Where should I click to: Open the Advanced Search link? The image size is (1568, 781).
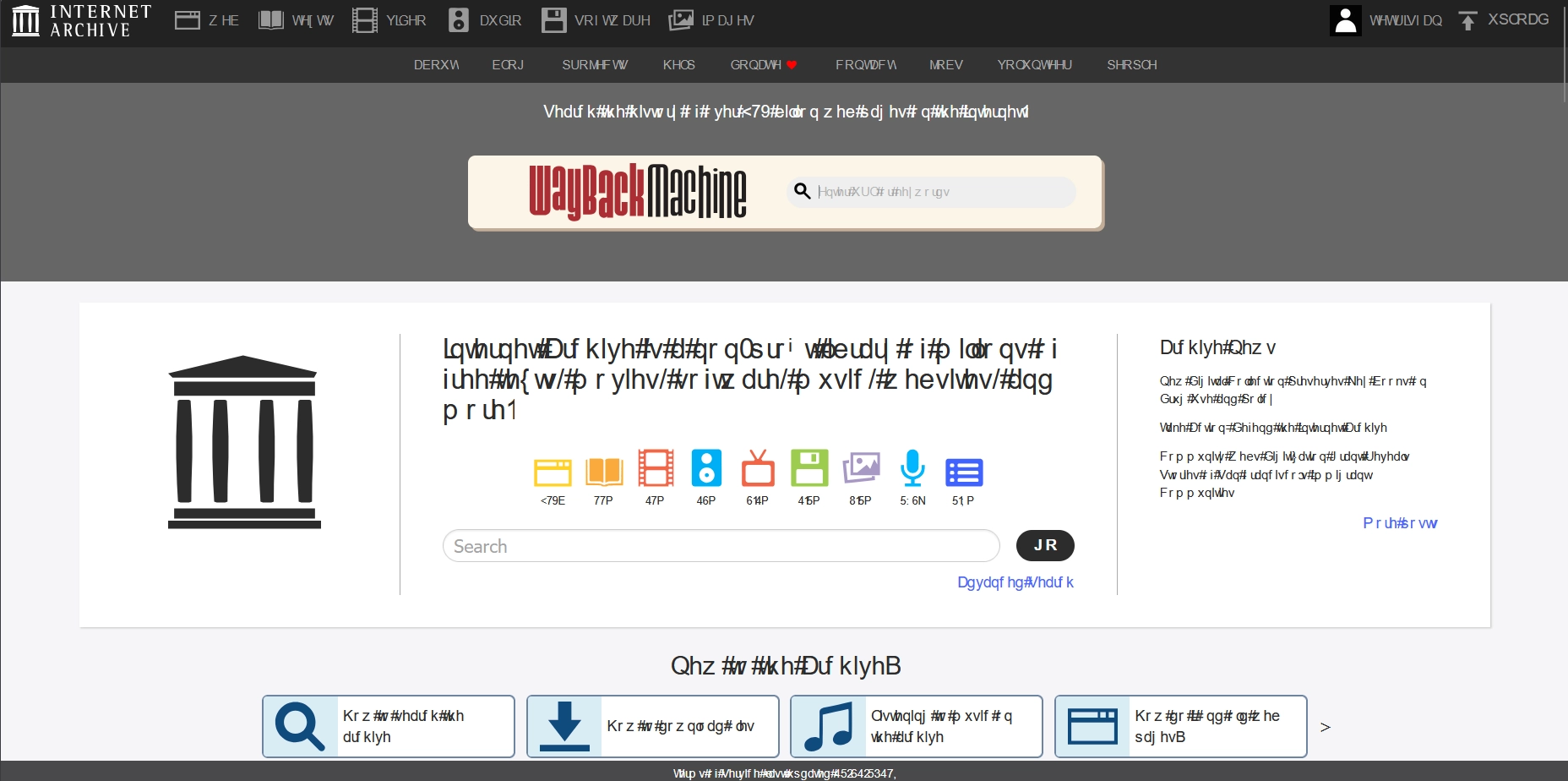pyautogui.click(x=1015, y=582)
